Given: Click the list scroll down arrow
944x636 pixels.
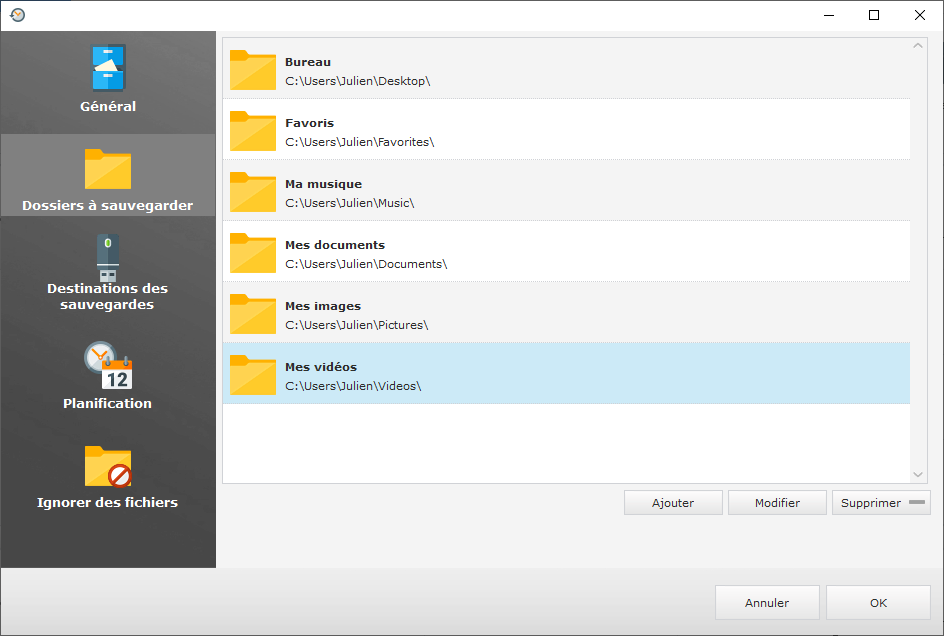Looking at the screenshot, I should pyautogui.click(x=918, y=475).
